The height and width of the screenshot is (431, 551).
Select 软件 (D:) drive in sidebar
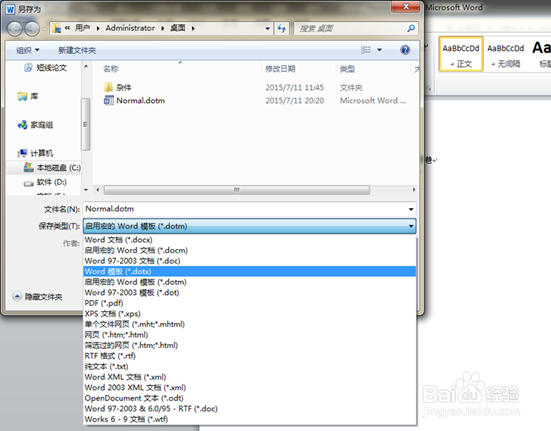tap(44, 182)
